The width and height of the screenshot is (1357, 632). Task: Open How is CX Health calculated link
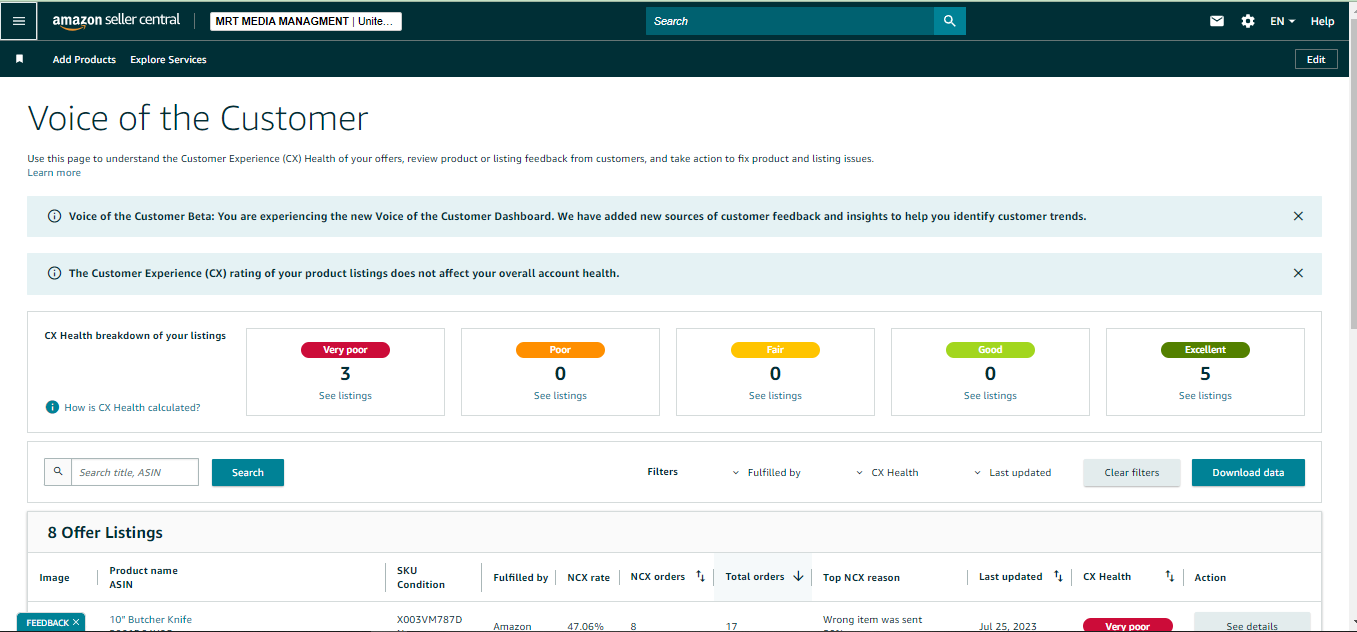pos(132,407)
